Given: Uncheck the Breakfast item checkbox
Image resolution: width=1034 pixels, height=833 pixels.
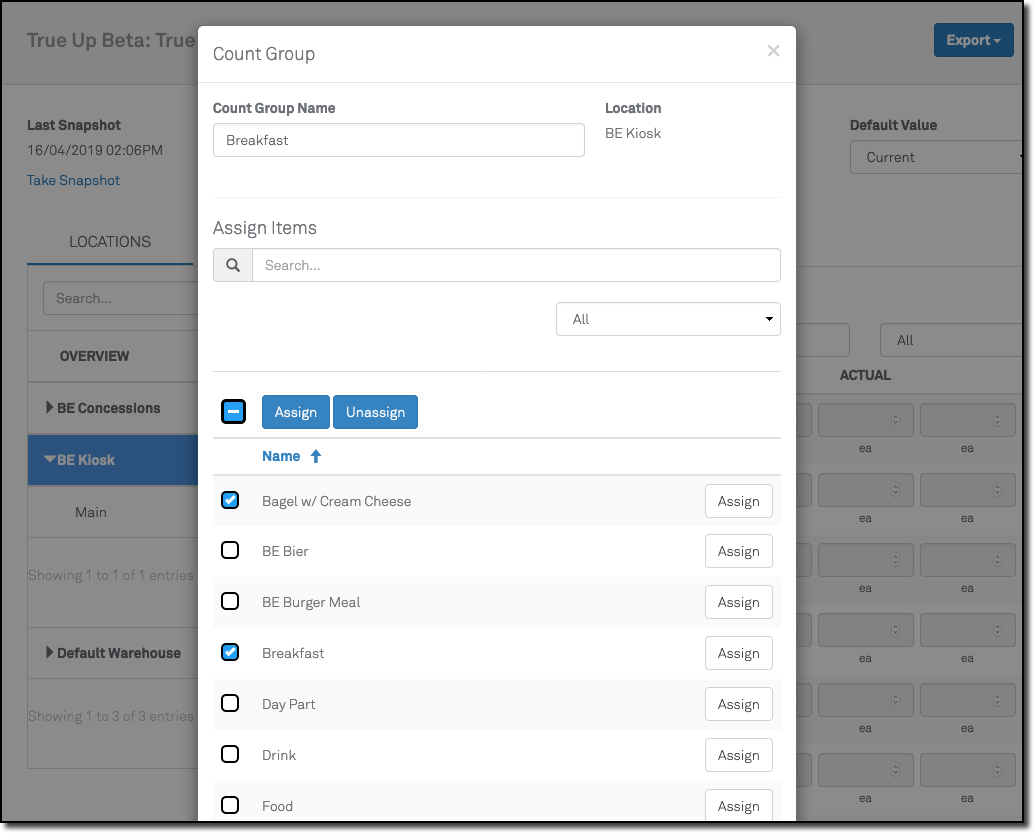Looking at the screenshot, I should [x=230, y=652].
